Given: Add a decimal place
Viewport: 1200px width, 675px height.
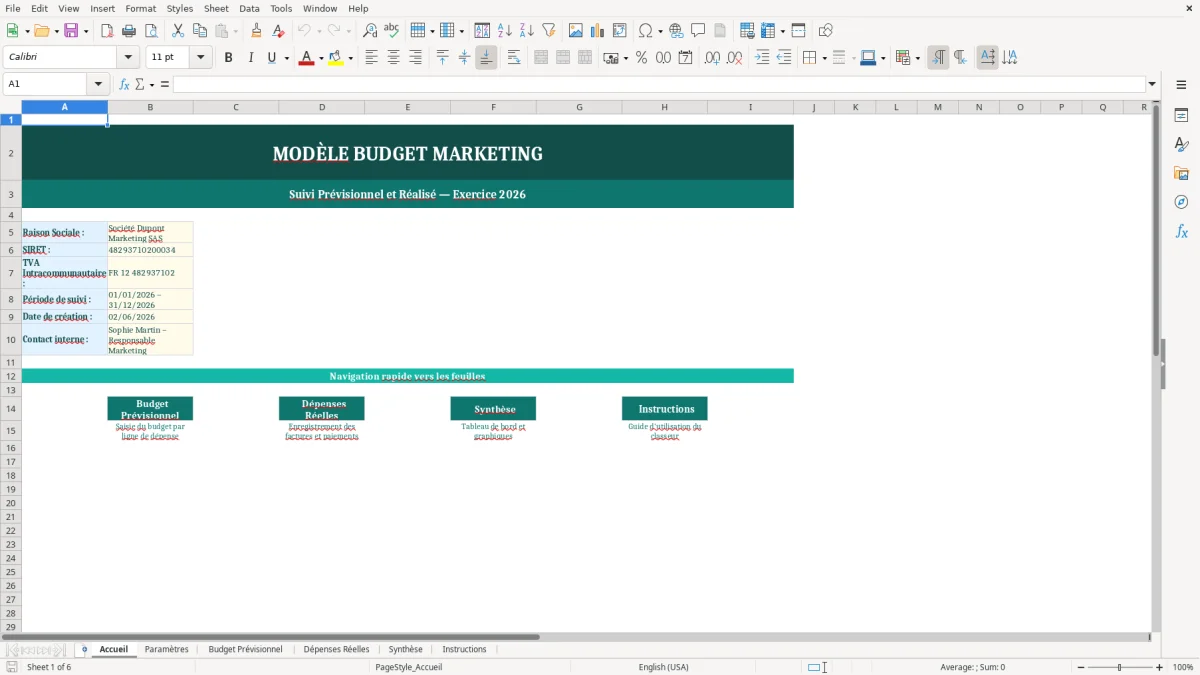Looking at the screenshot, I should tap(712, 58).
